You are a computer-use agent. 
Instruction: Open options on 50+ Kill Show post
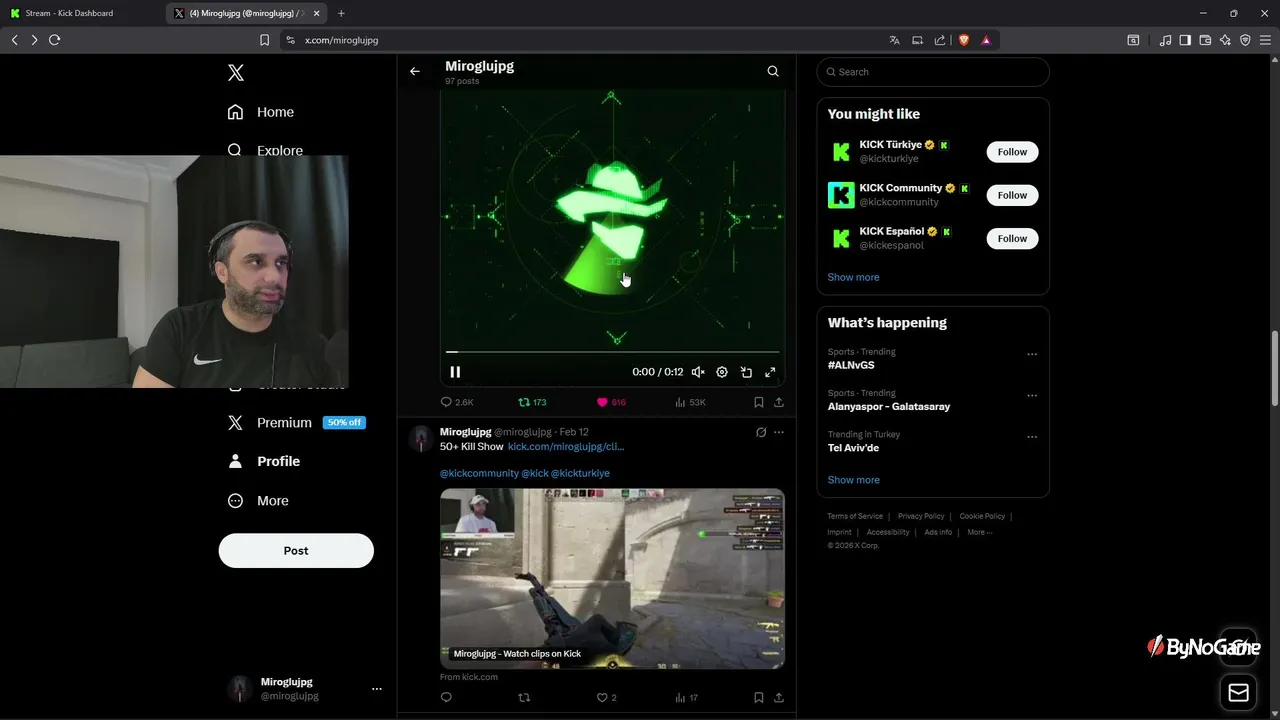tap(779, 432)
